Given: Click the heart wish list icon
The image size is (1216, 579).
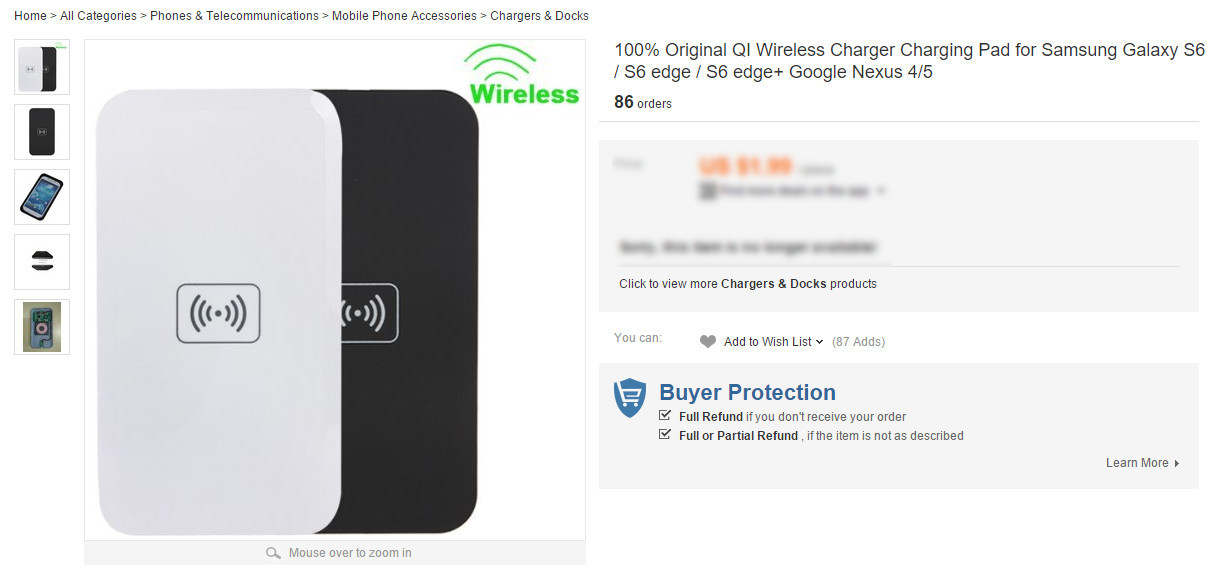Looking at the screenshot, I should click(x=708, y=342).
